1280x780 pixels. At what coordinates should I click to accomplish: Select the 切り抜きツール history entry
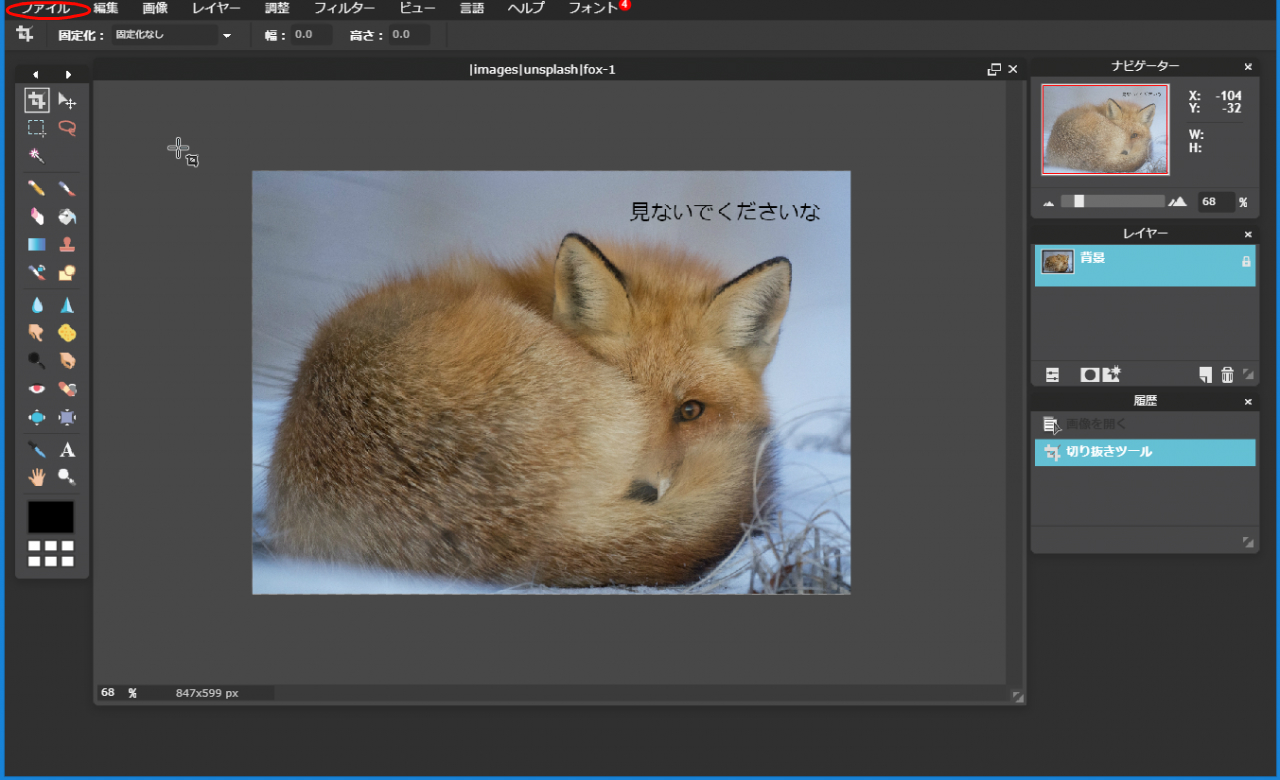[1145, 452]
